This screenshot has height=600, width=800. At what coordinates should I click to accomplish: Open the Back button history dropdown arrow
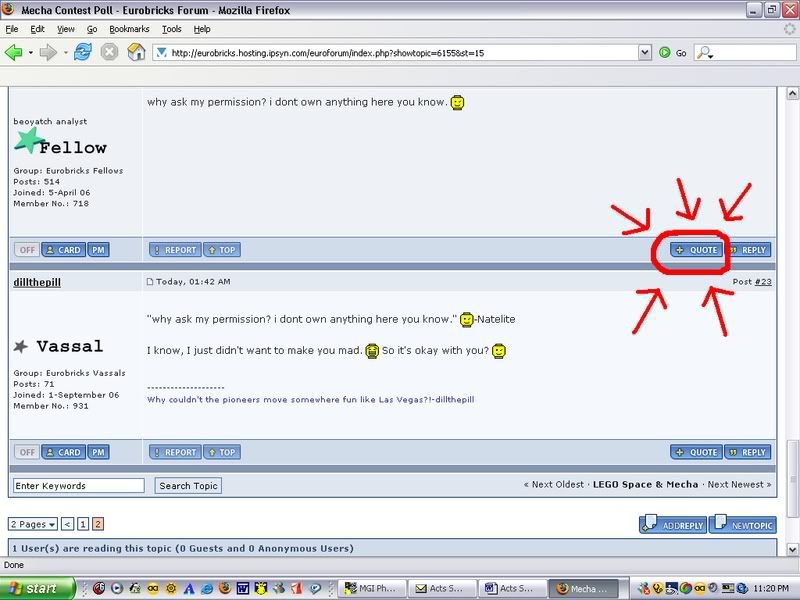tap(31, 52)
